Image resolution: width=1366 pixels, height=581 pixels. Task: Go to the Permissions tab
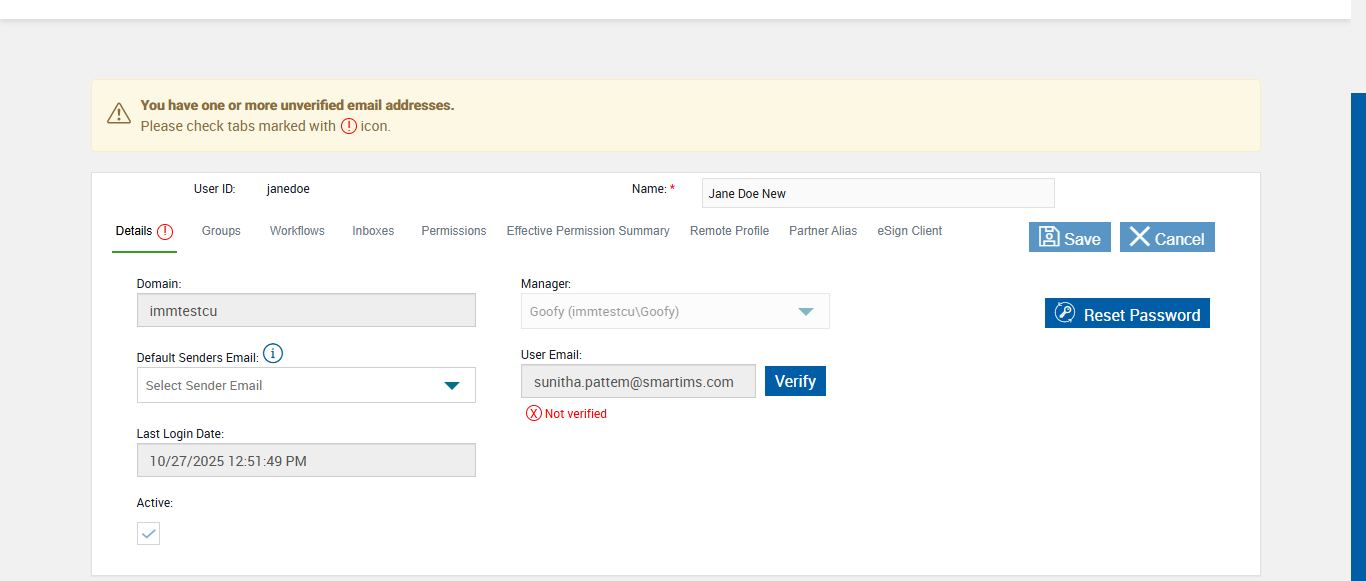pyautogui.click(x=454, y=231)
